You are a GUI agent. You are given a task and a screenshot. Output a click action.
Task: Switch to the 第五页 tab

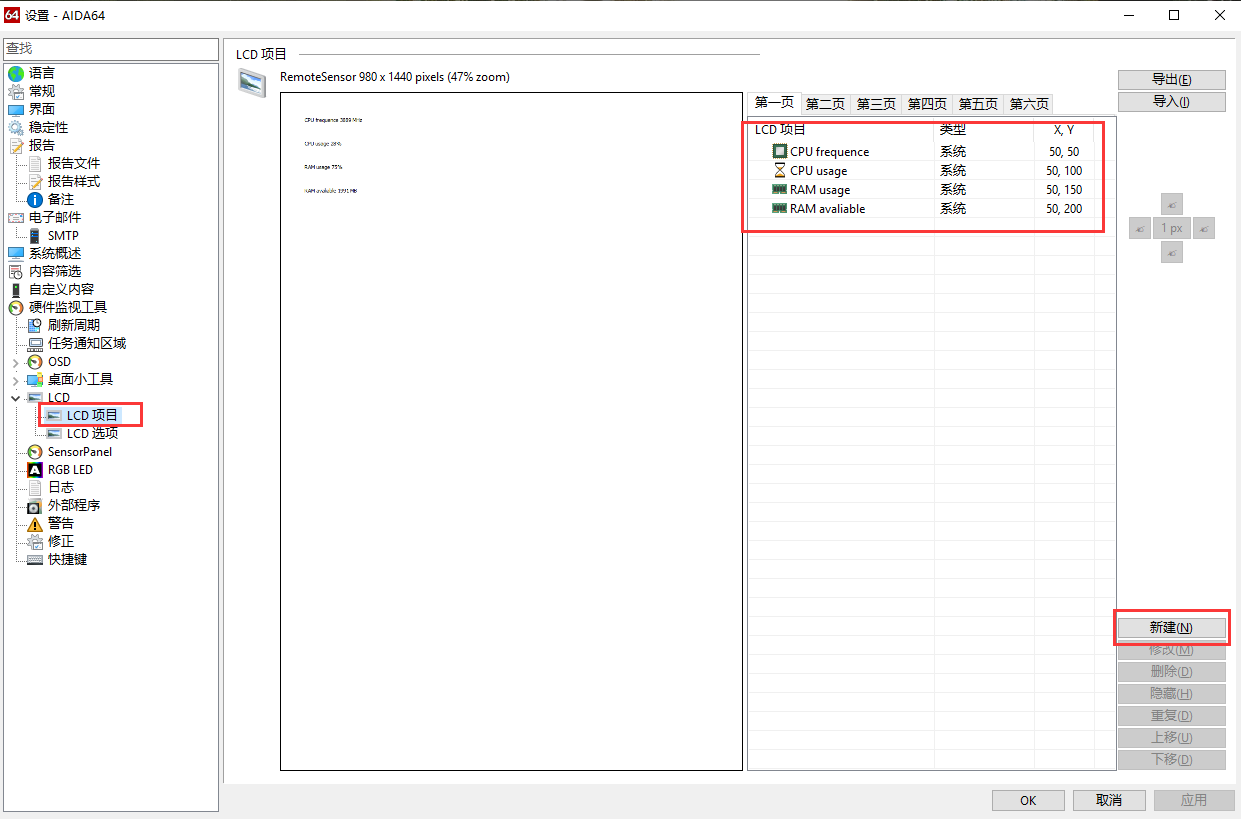pyautogui.click(x=979, y=104)
